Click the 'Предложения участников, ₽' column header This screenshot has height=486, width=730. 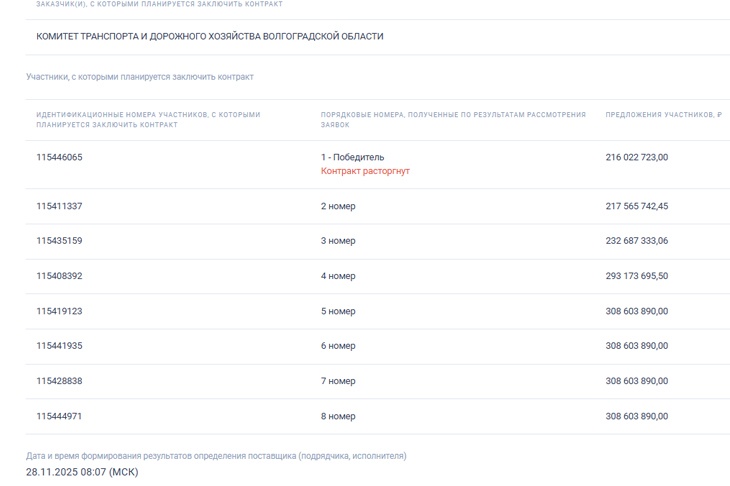(663, 115)
